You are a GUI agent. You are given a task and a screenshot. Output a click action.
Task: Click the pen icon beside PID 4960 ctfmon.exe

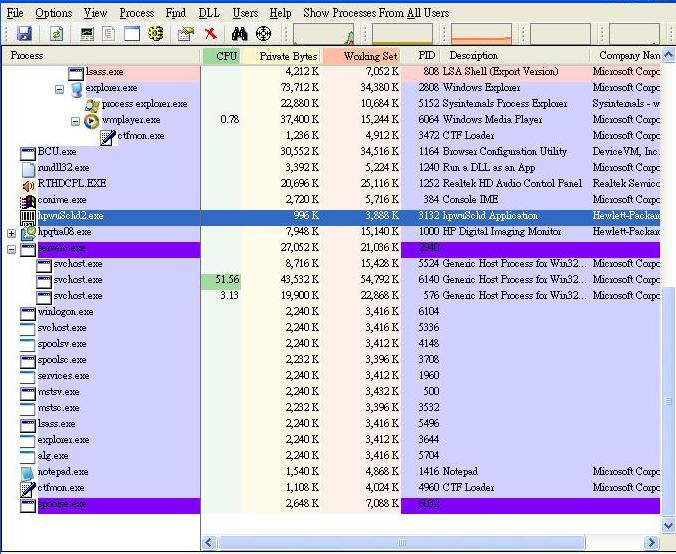pos(28,489)
